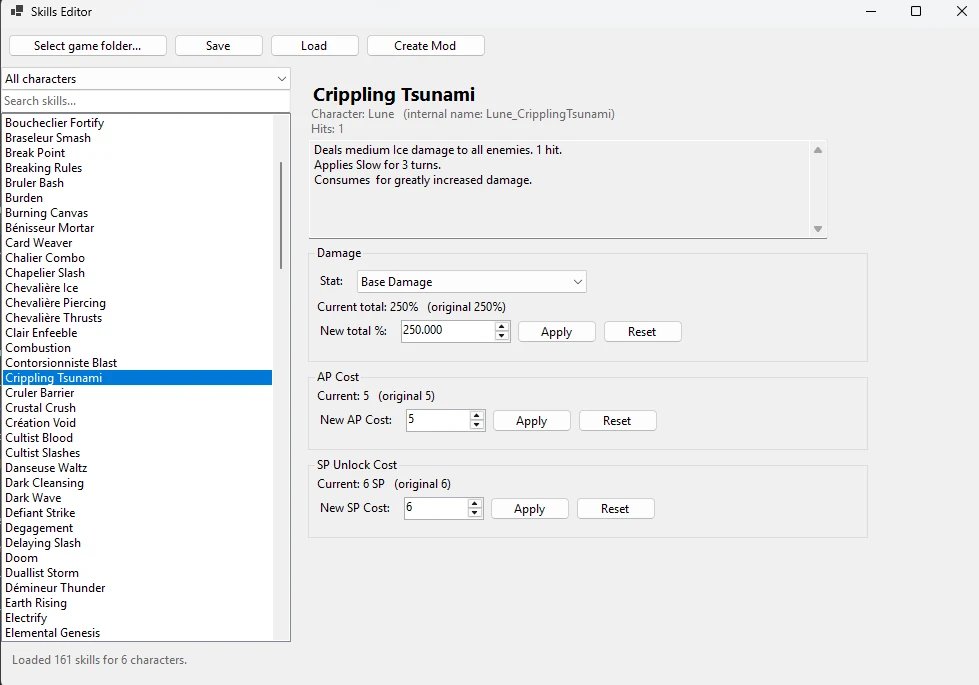
Task: Click the New SP Cost input field
Action: 436,508
